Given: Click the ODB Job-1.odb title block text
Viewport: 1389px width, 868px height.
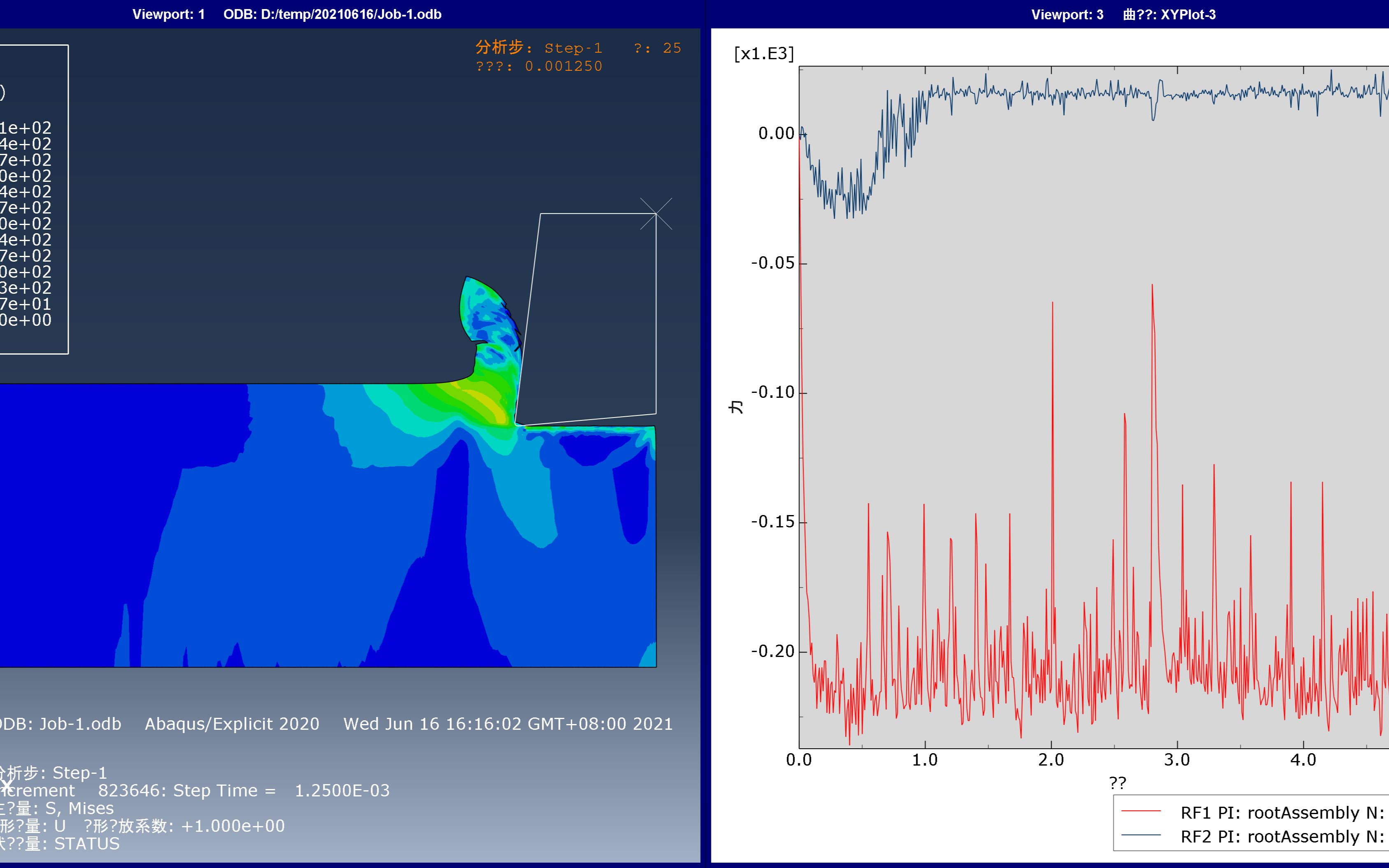Looking at the screenshot, I should pos(60,724).
